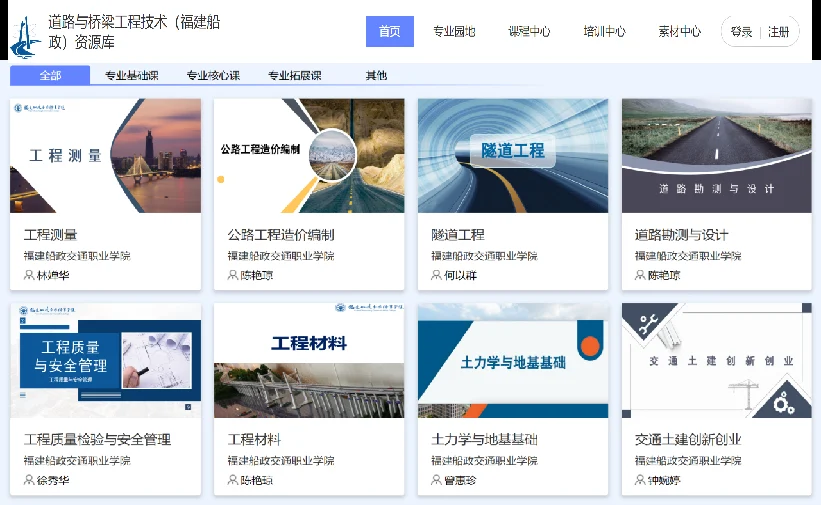Click teacher name 曾惠珍
This screenshot has height=505, width=821.
[x=460, y=480]
